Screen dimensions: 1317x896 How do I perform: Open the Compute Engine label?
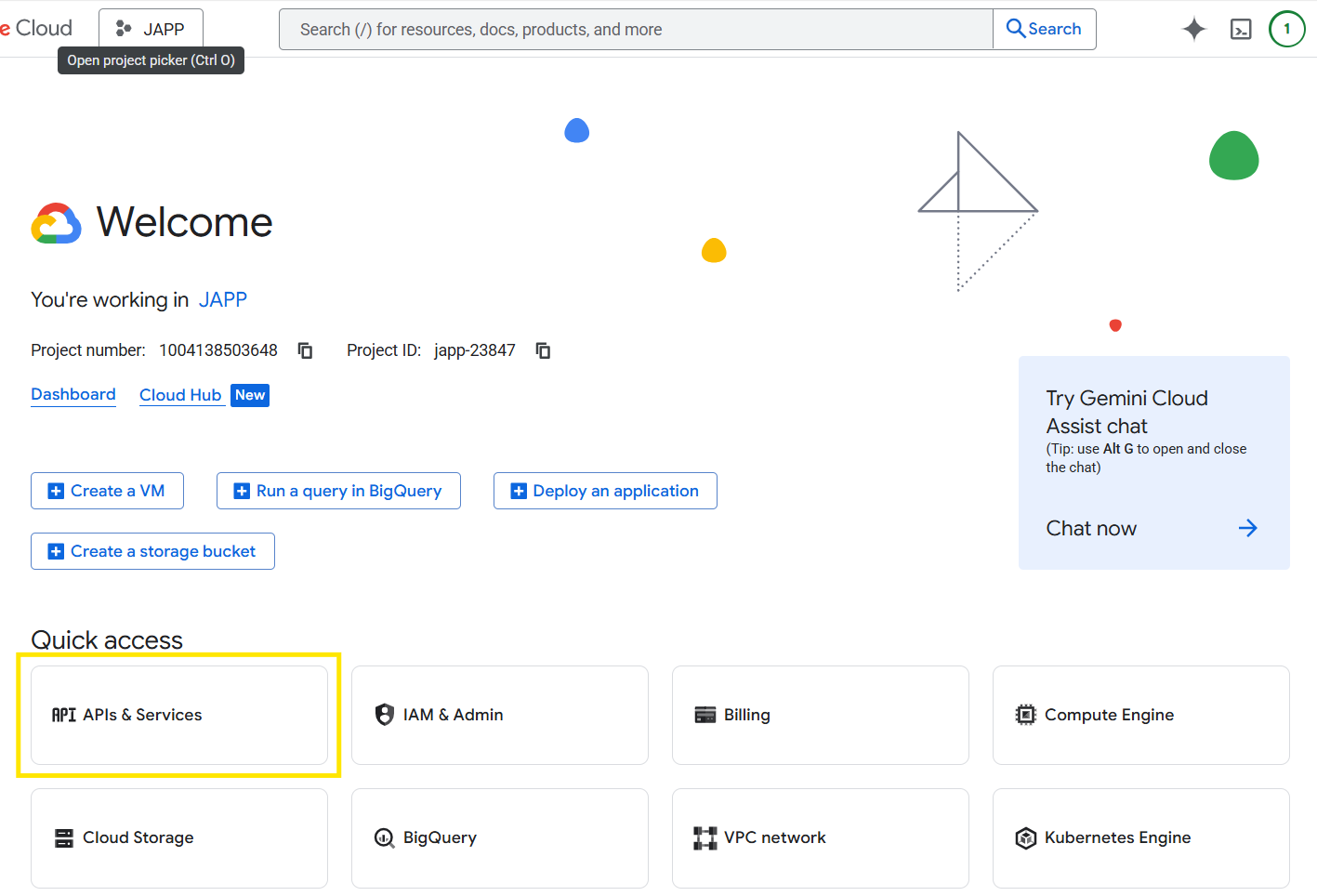(1109, 715)
